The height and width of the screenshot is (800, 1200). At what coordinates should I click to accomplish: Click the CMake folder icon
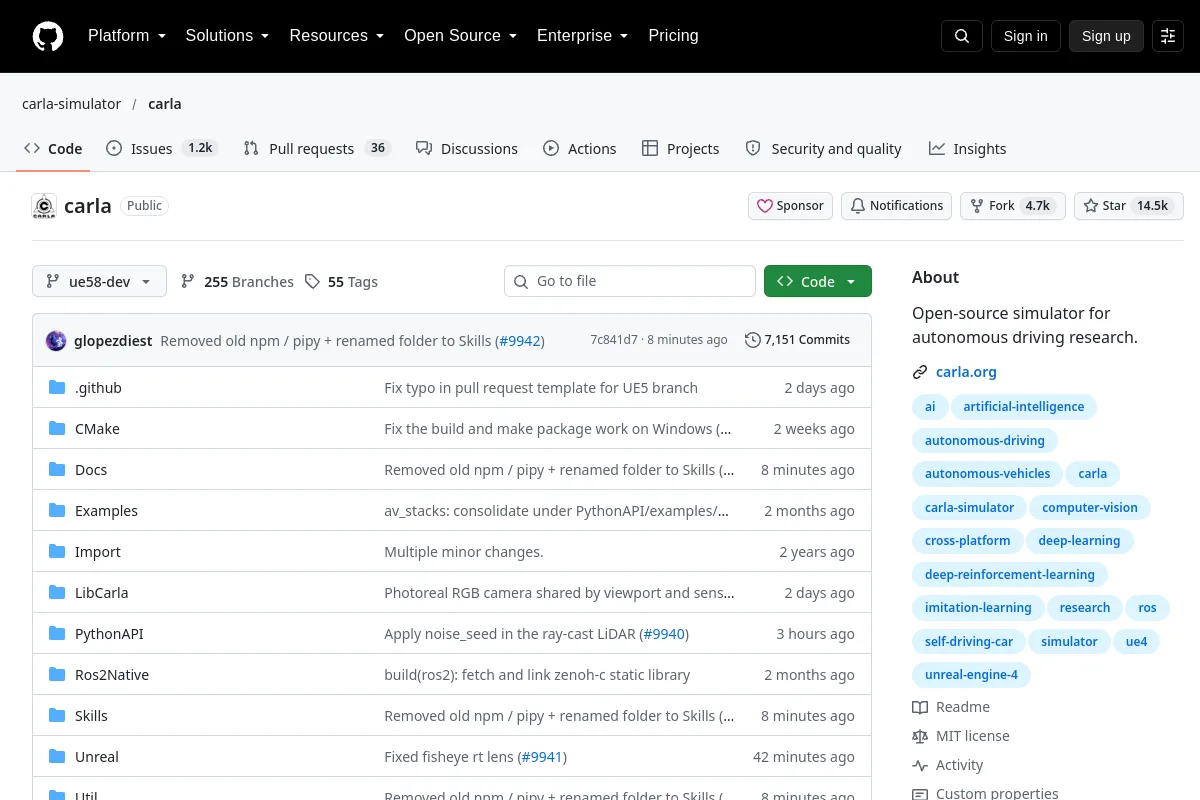pyautogui.click(x=57, y=429)
